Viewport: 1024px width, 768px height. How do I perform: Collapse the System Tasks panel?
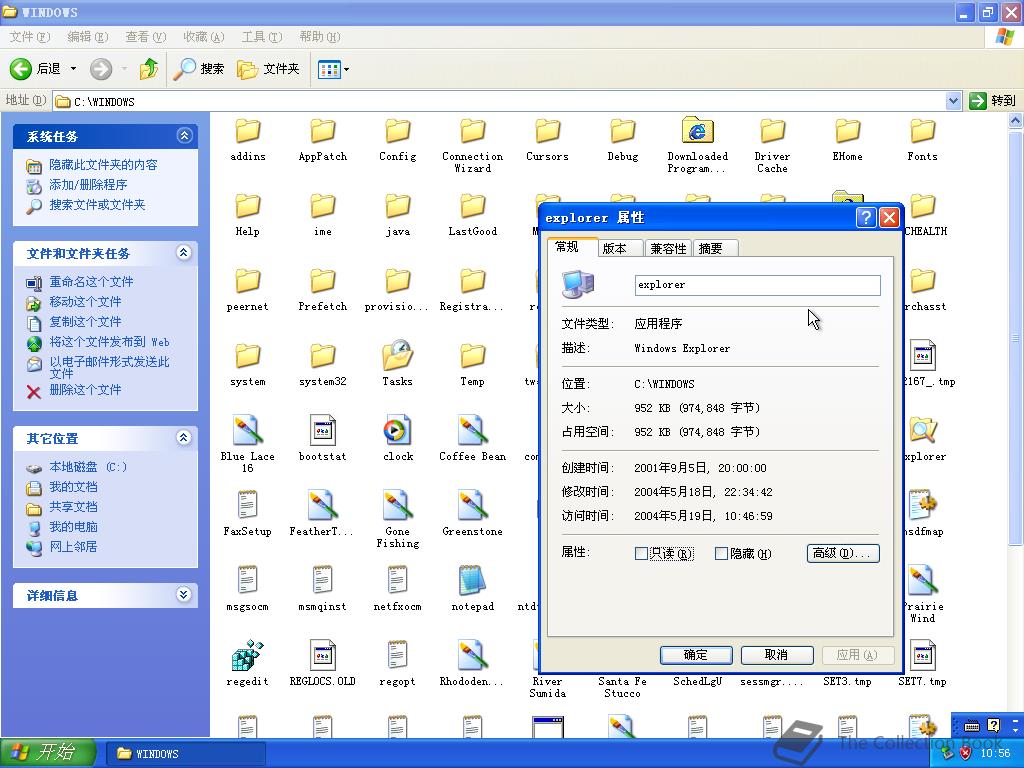click(x=184, y=136)
